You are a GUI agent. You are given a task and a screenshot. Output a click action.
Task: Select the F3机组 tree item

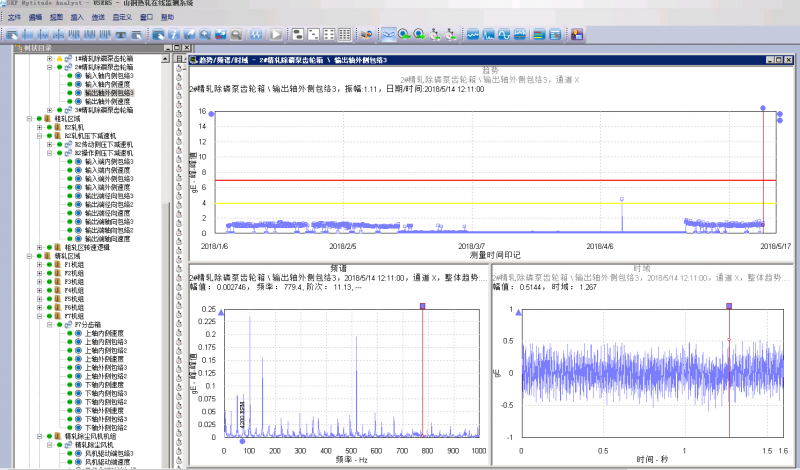(x=75, y=281)
